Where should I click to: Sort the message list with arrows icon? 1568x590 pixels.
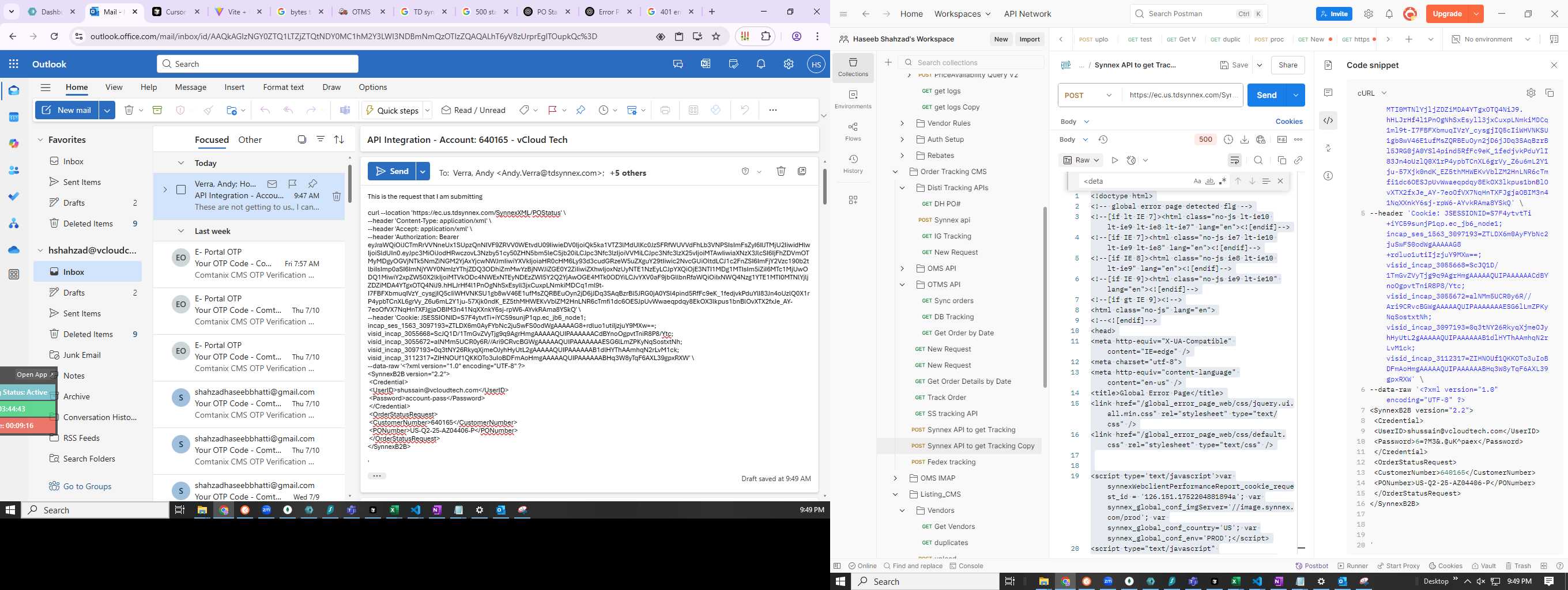click(x=339, y=139)
